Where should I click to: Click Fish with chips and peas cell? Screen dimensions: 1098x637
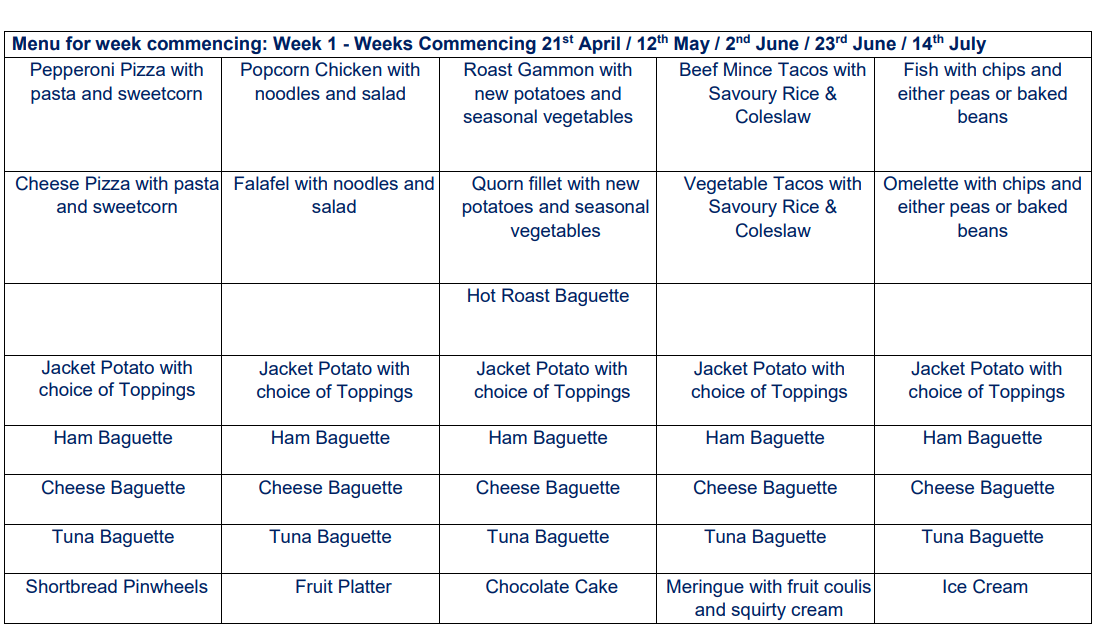pos(982,114)
